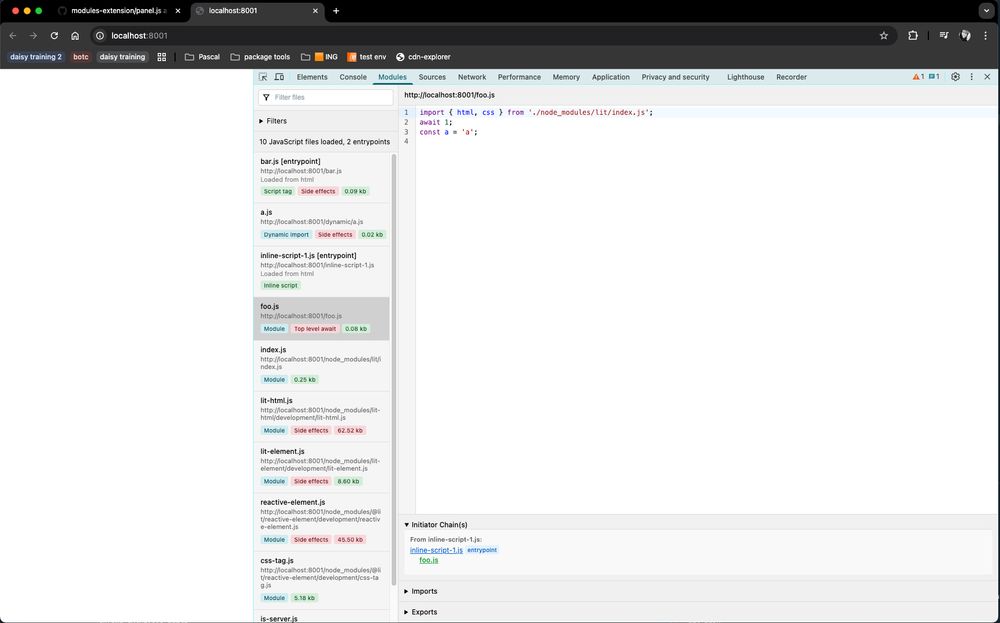The width and height of the screenshot is (1000, 623).
Task: Open DevTools settings gear
Action: pyautogui.click(x=955, y=77)
